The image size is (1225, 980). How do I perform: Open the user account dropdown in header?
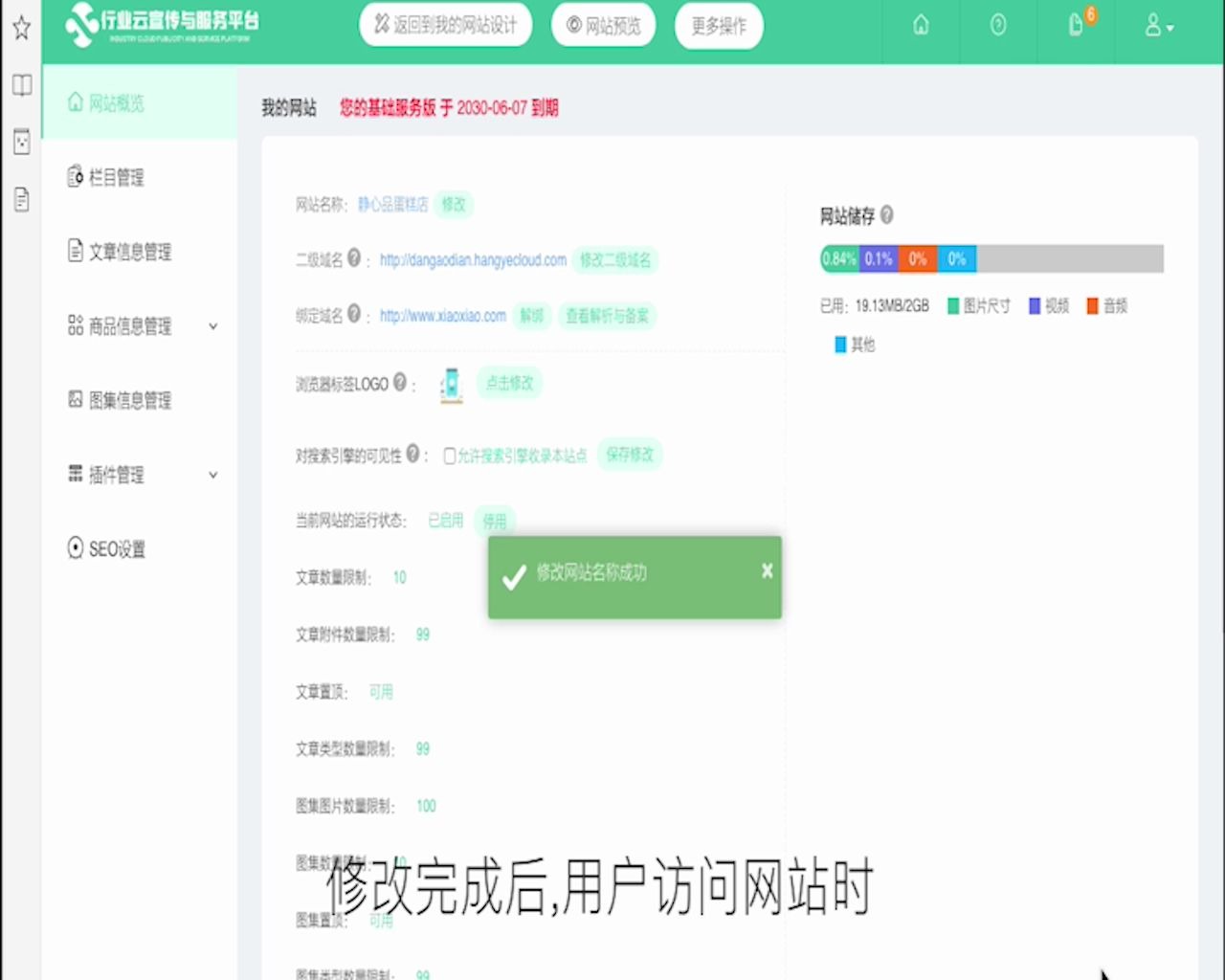pyautogui.click(x=1159, y=26)
